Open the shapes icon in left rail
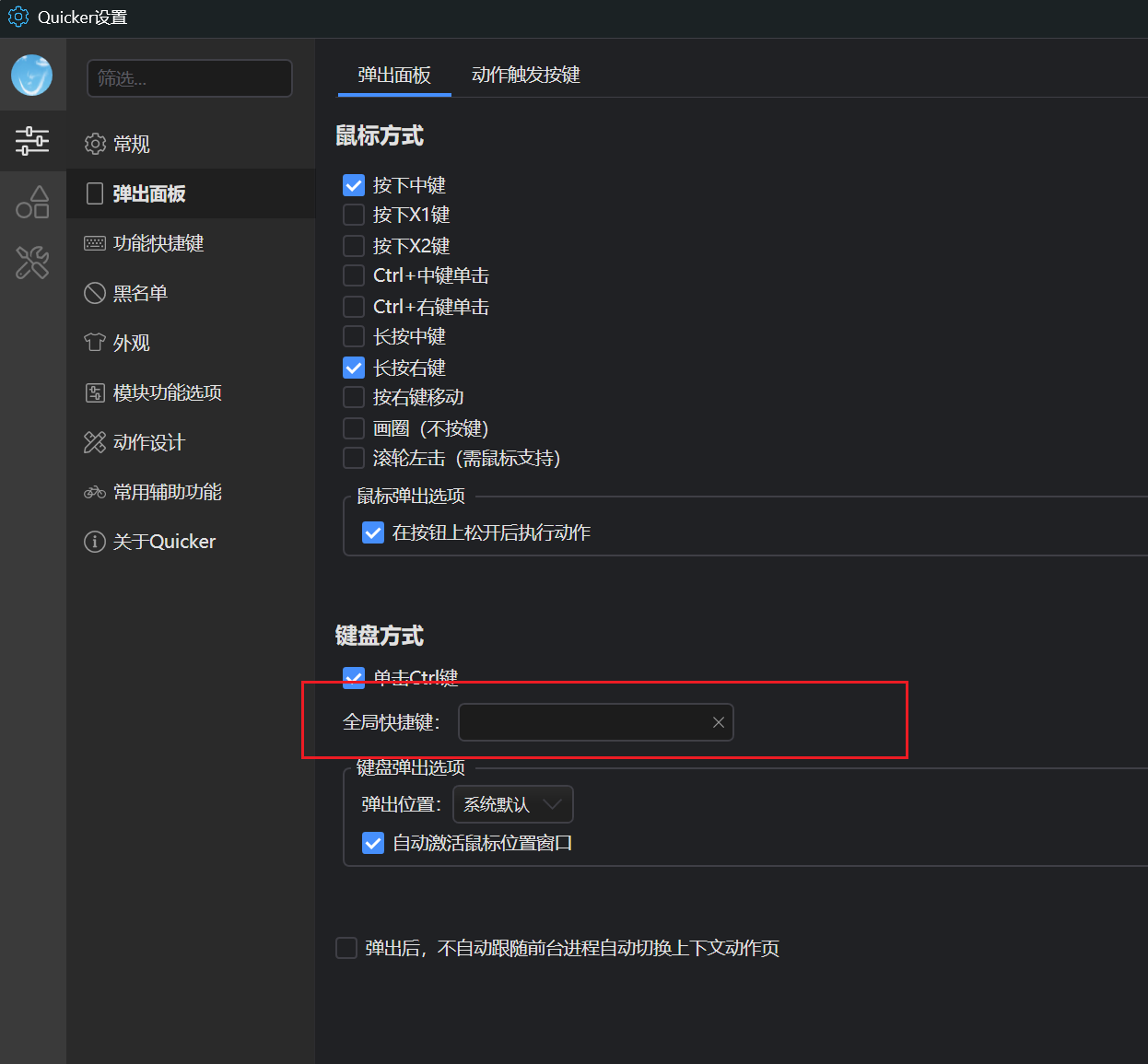Screen dimensions: 1148x1064 click(32, 202)
